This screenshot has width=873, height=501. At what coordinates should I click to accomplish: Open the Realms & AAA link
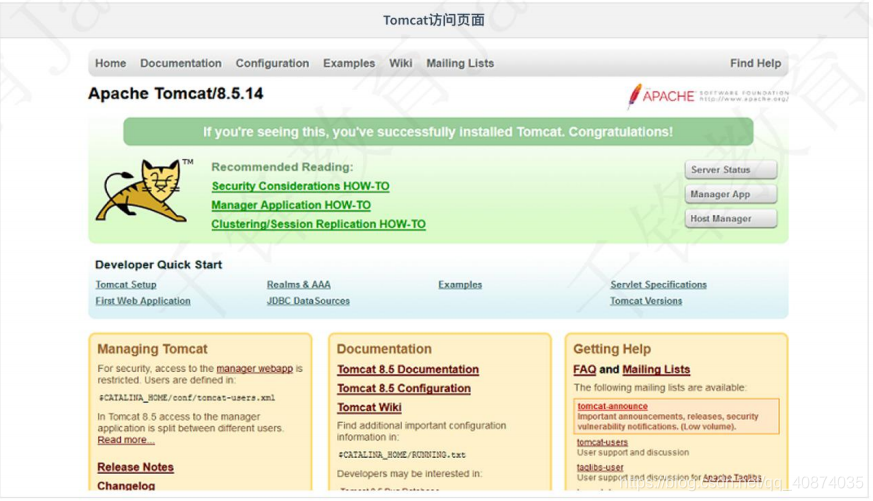[x=298, y=284]
